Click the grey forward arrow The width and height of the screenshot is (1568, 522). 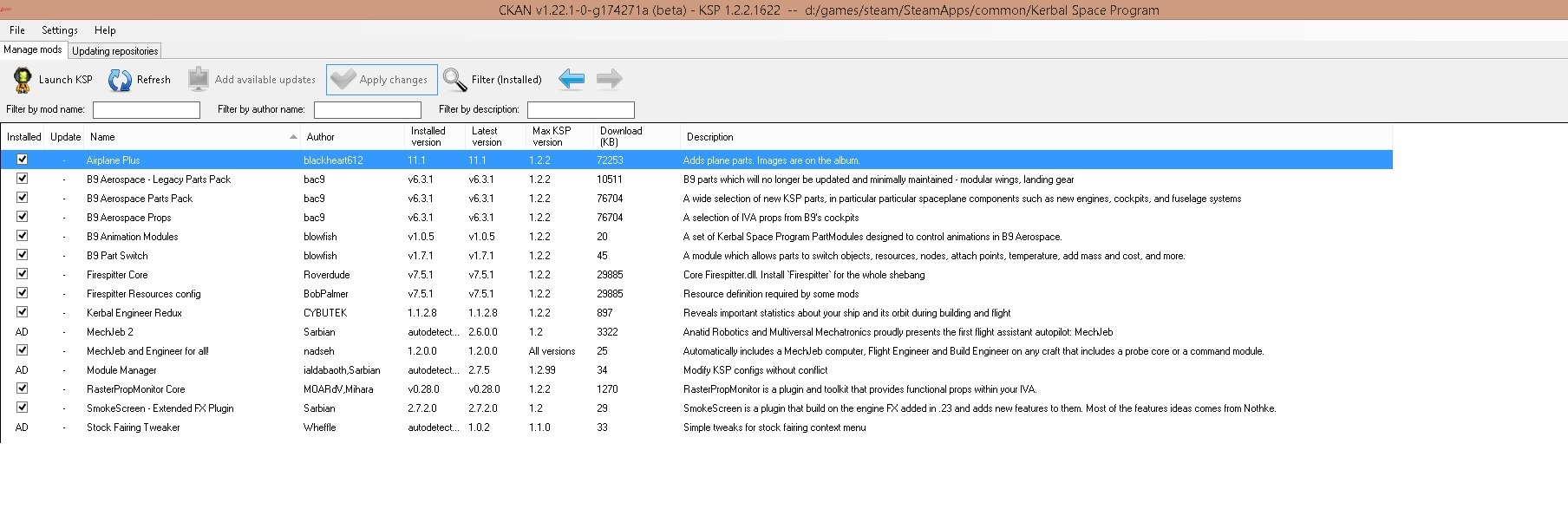point(610,79)
